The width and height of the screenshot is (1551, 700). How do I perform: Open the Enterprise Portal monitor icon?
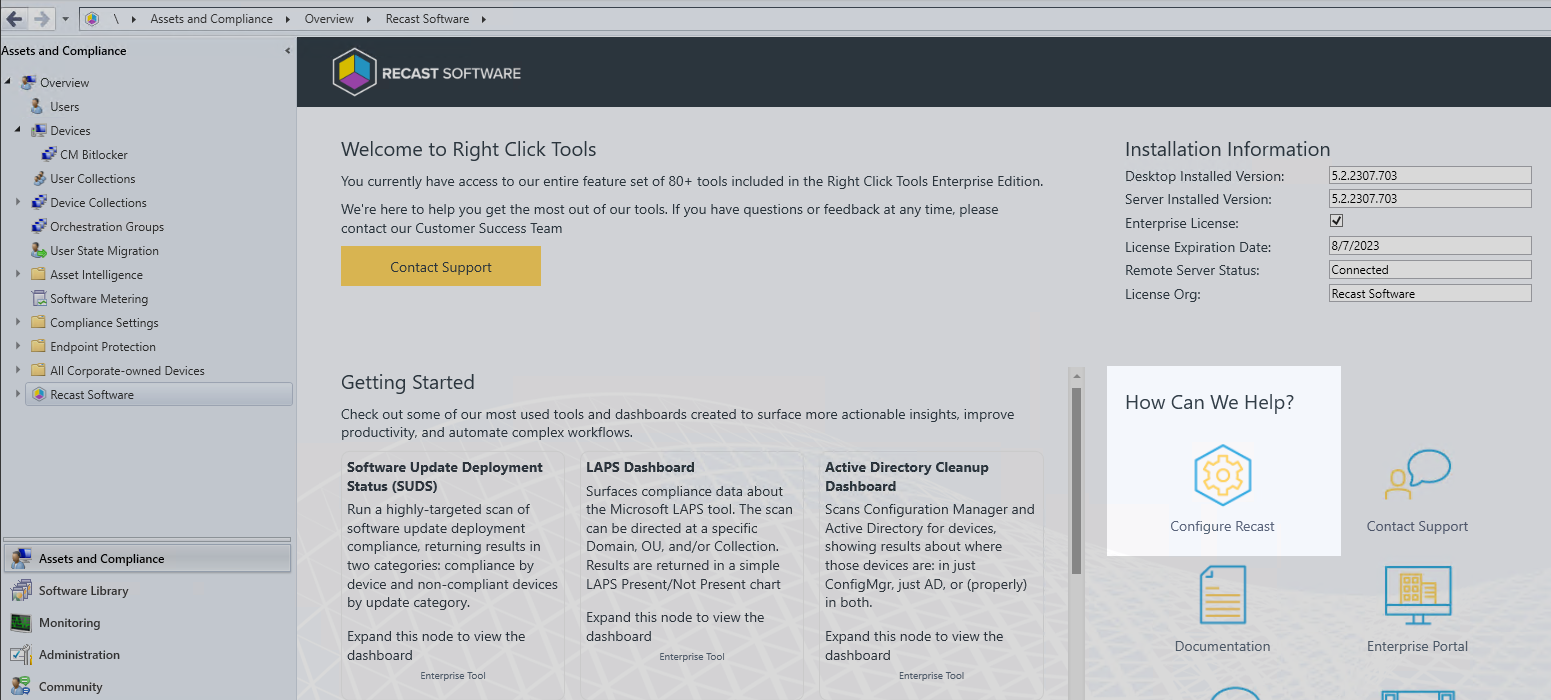[1417, 595]
